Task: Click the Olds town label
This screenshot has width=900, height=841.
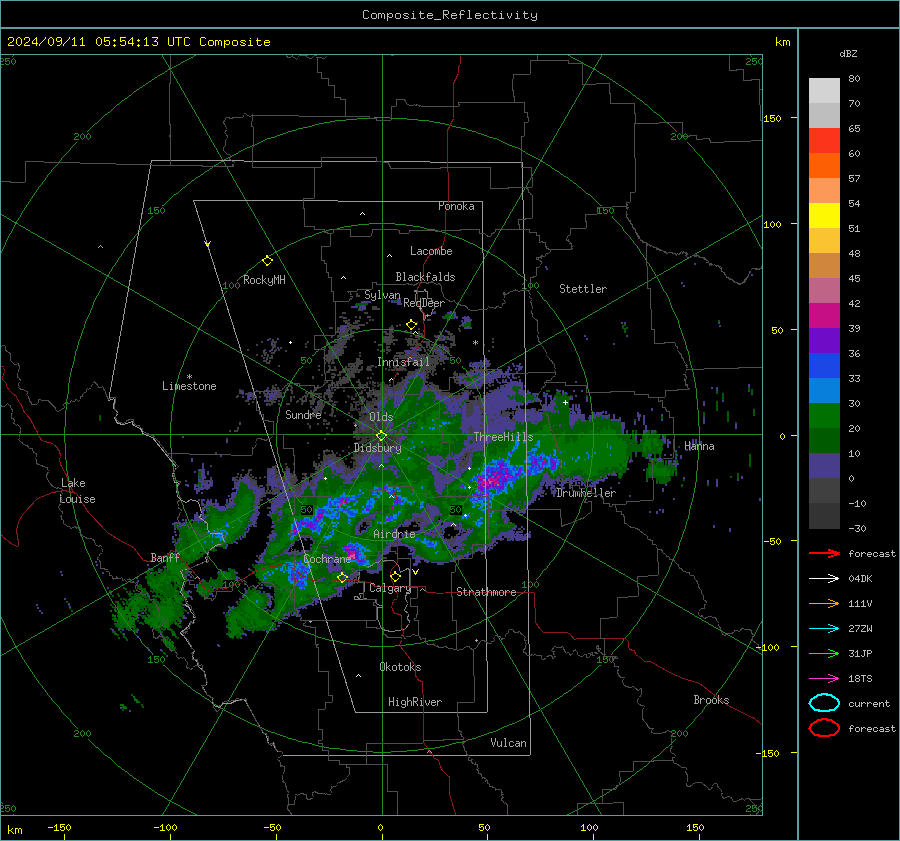Action: click(x=381, y=417)
